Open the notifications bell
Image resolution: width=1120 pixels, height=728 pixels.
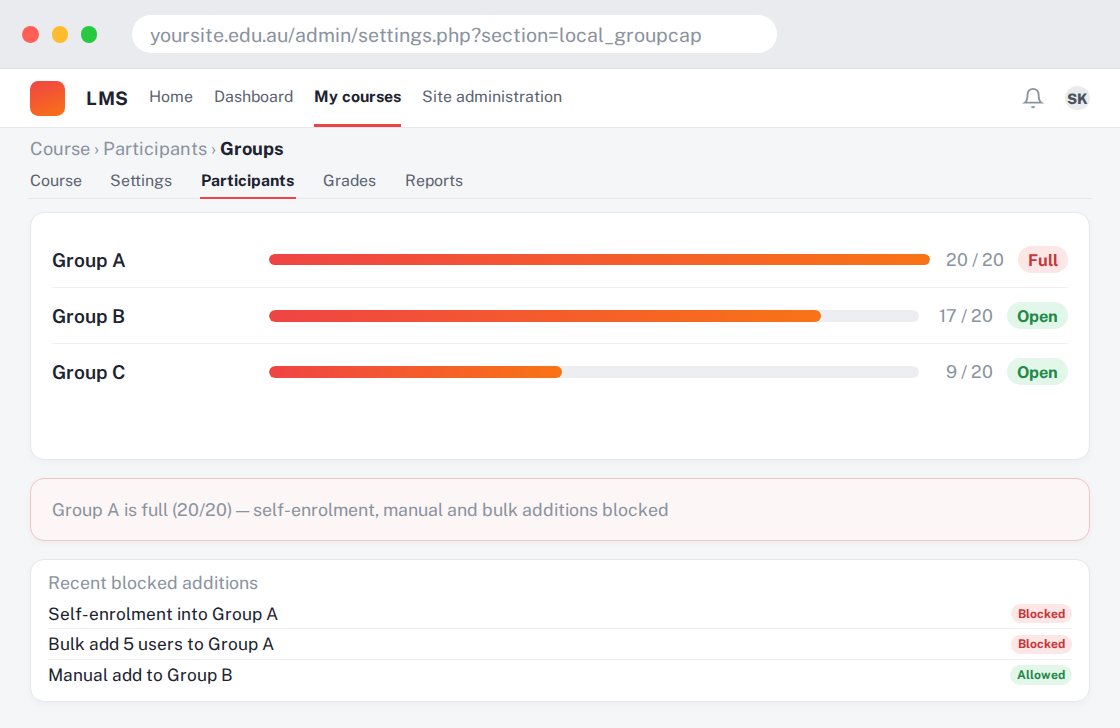(1032, 98)
